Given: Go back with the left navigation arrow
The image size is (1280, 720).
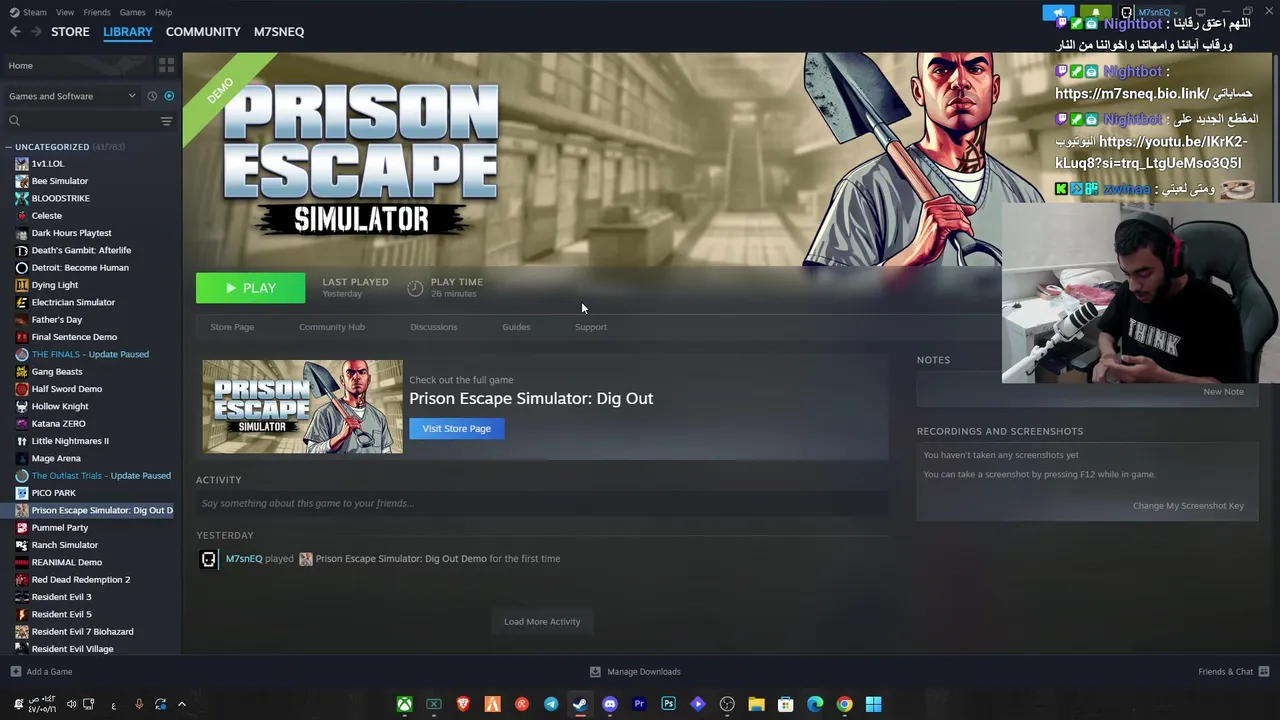Looking at the screenshot, I should pos(15,32).
